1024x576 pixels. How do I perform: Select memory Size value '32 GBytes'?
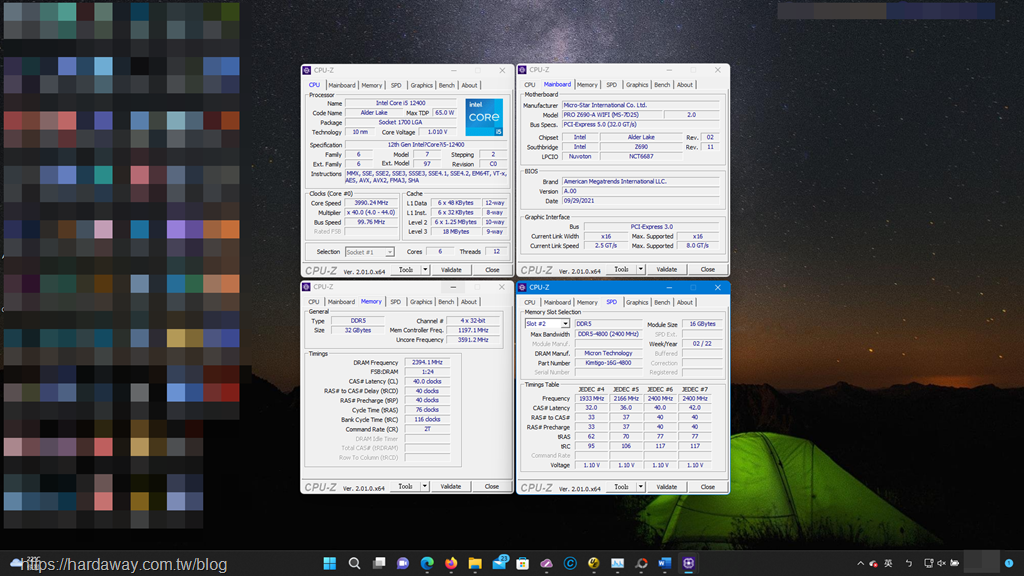coord(357,330)
